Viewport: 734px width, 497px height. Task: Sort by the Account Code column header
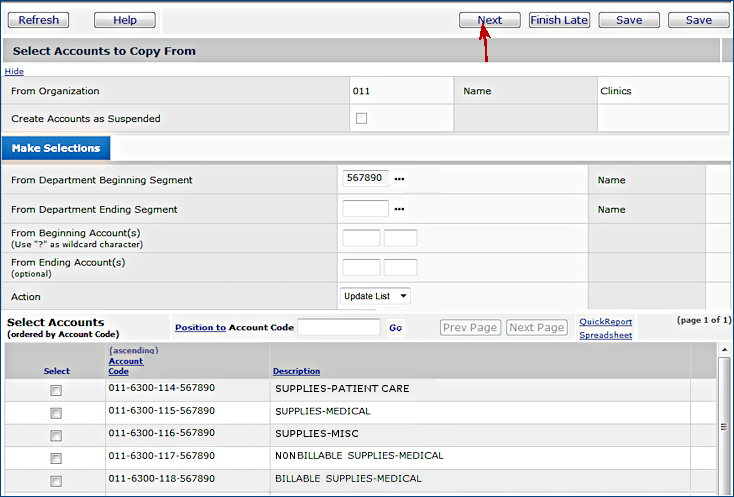click(125, 366)
